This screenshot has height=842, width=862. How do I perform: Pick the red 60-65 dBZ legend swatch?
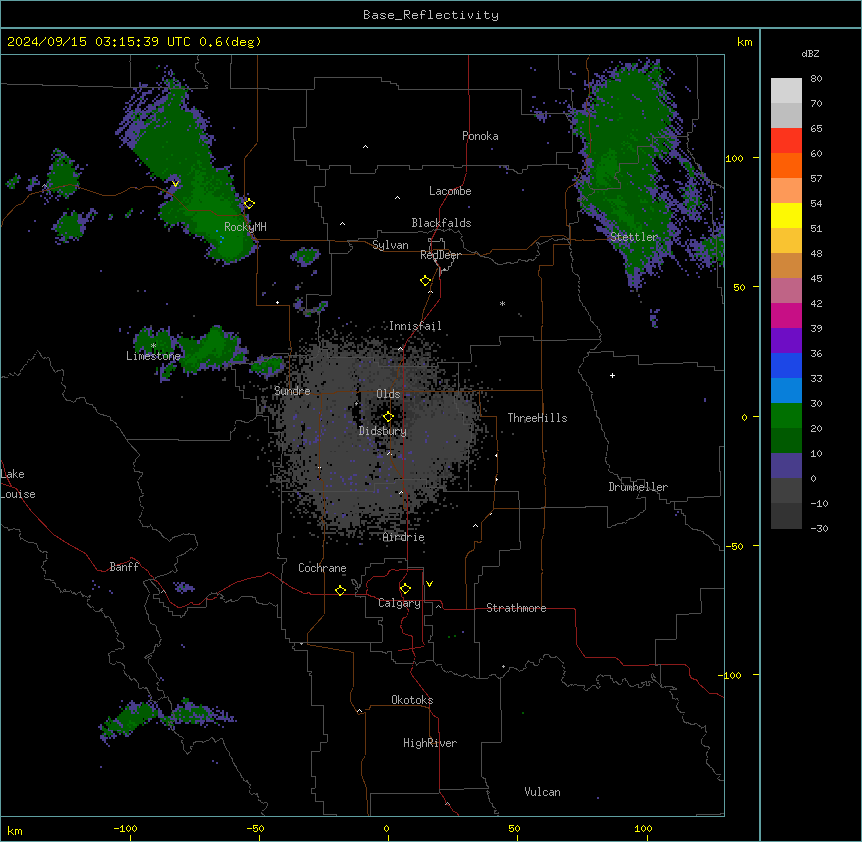[x=786, y=140]
